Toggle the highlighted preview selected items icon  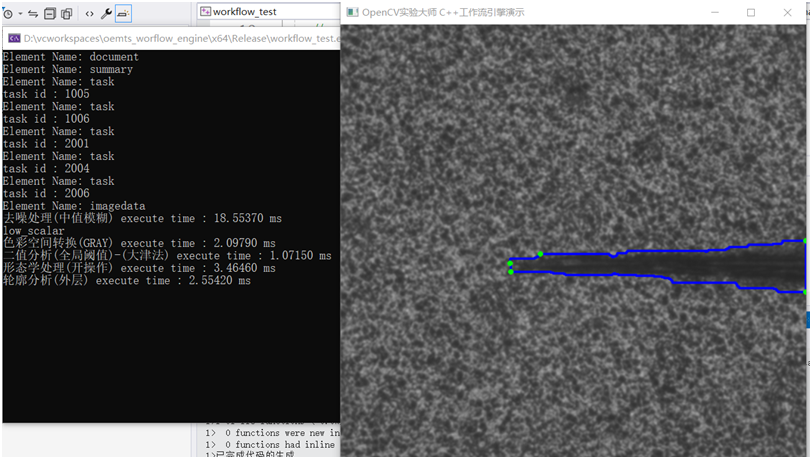pyautogui.click(x=123, y=13)
